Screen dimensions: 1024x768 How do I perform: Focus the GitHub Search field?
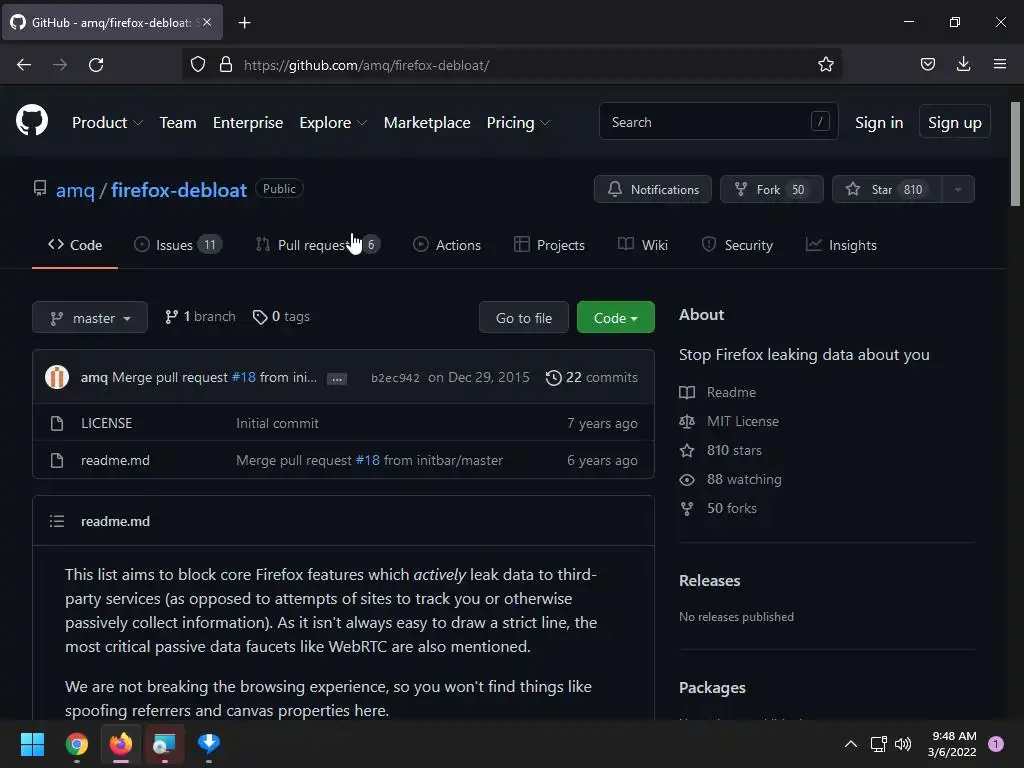coord(718,121)
